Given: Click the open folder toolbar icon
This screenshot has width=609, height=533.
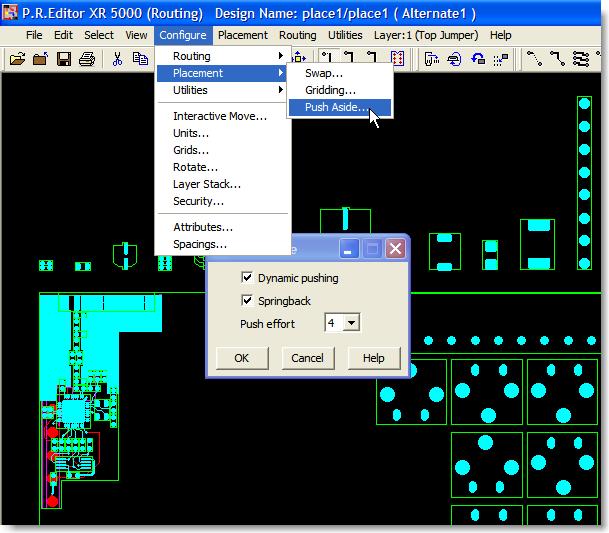Looking at the screenshot, I should (17, 59).
